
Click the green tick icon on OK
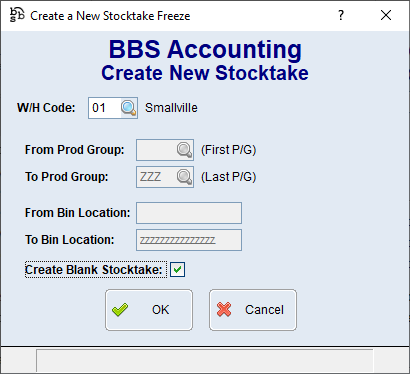(x=120, y=310)
